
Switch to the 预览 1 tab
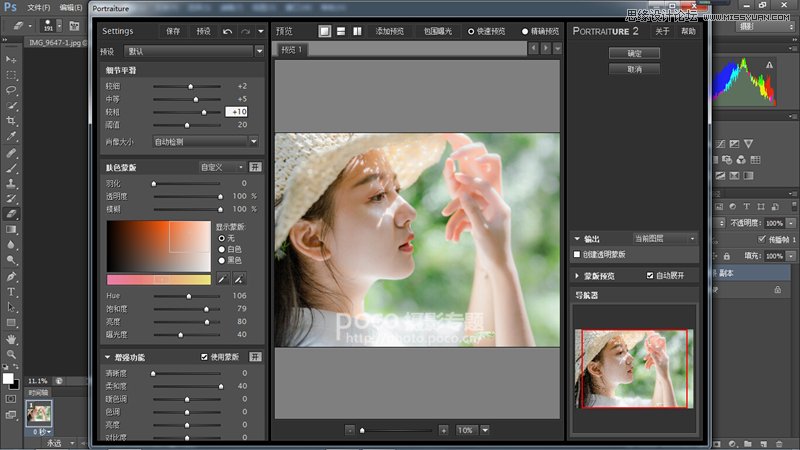(x=291, y=50)
